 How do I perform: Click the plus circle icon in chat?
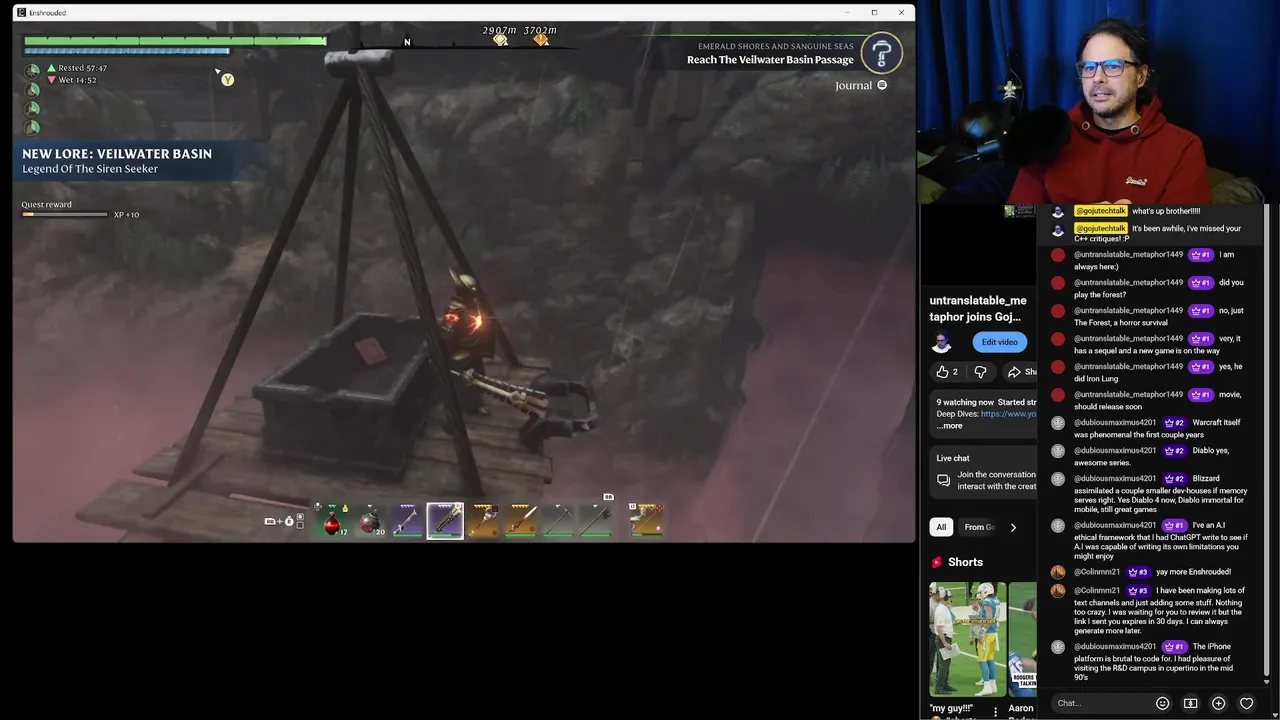click(x=1218, y=703)
